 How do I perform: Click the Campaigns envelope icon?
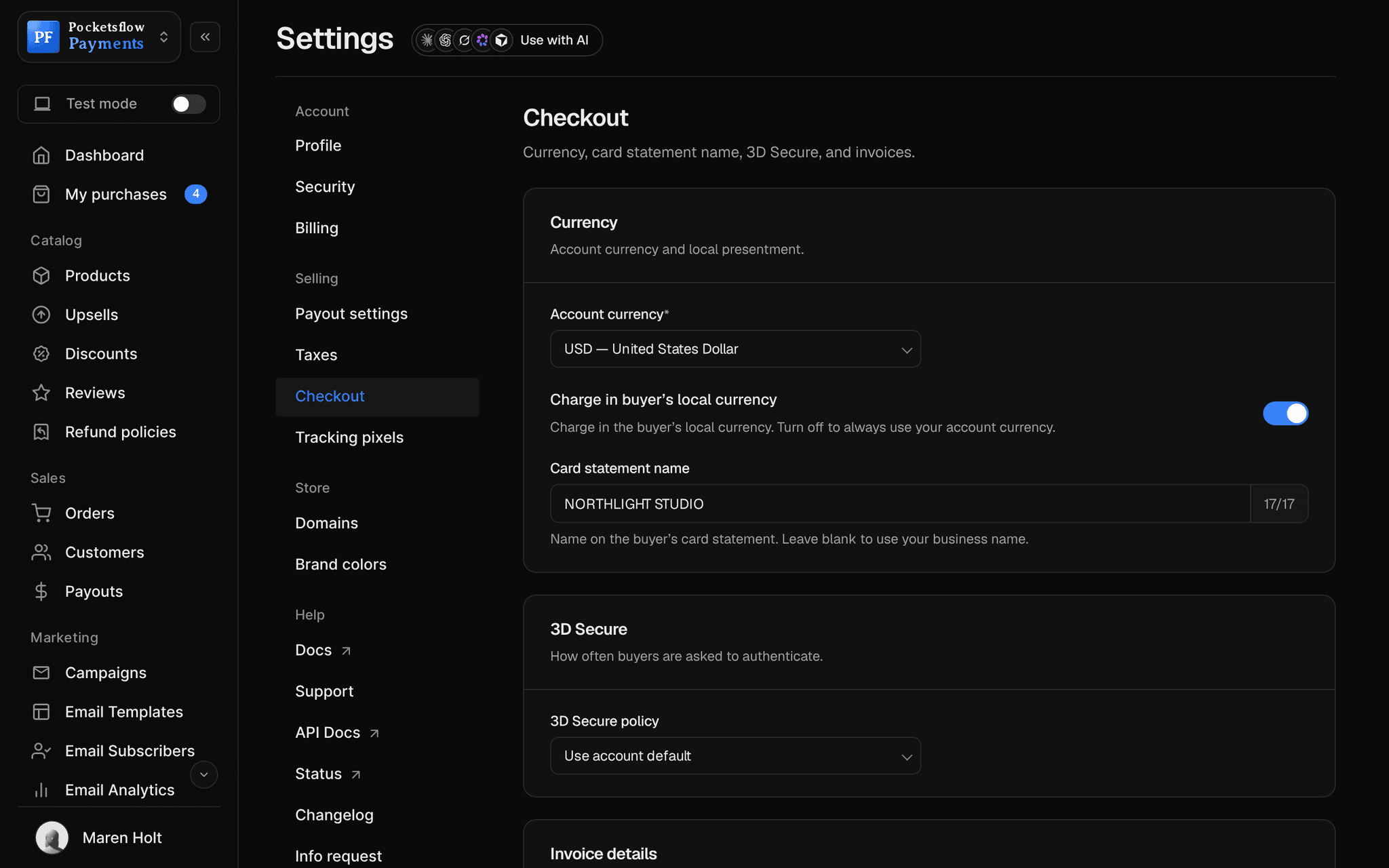click(x=41, y=673)
